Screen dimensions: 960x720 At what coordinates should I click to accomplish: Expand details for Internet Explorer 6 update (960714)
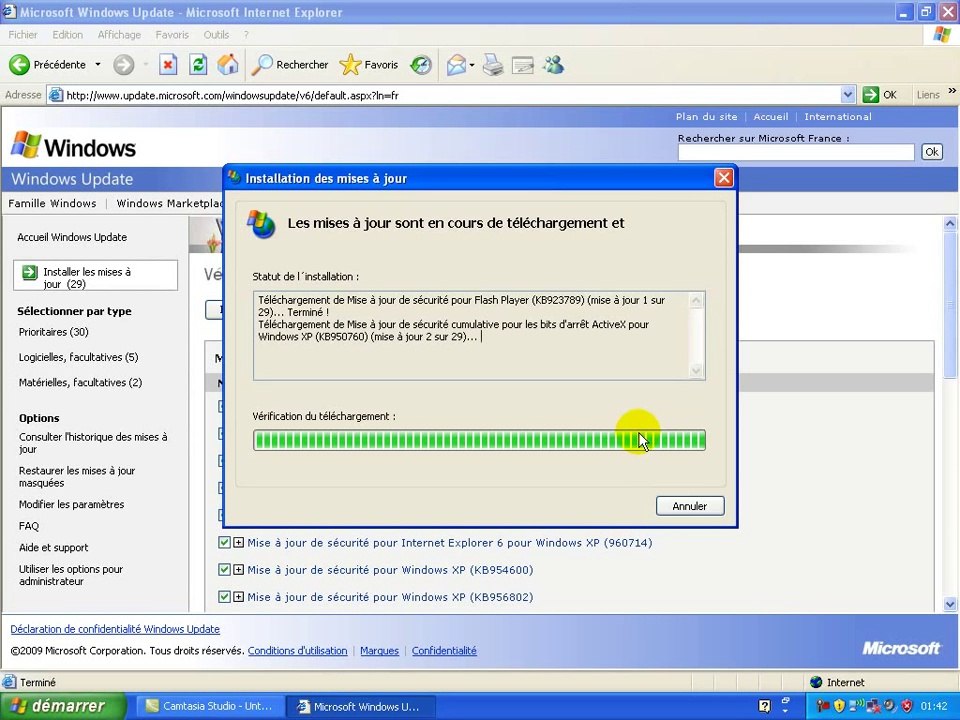pos(238,542)
